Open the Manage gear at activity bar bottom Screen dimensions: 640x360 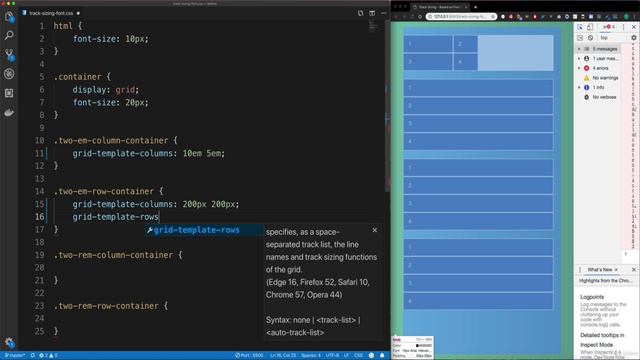[9, 342]
